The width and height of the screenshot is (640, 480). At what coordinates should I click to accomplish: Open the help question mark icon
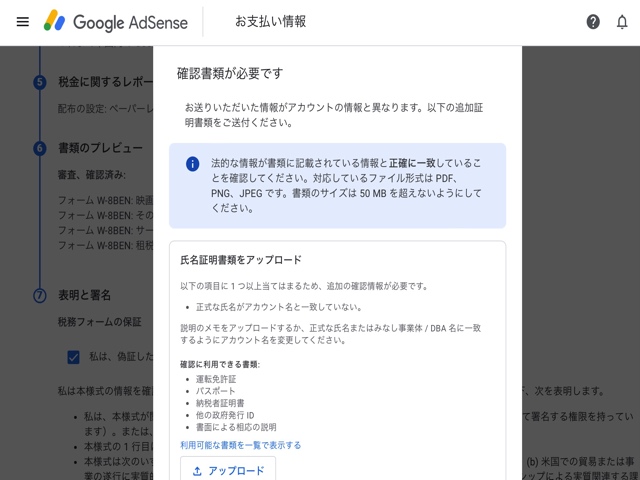[x=593, y=21]
